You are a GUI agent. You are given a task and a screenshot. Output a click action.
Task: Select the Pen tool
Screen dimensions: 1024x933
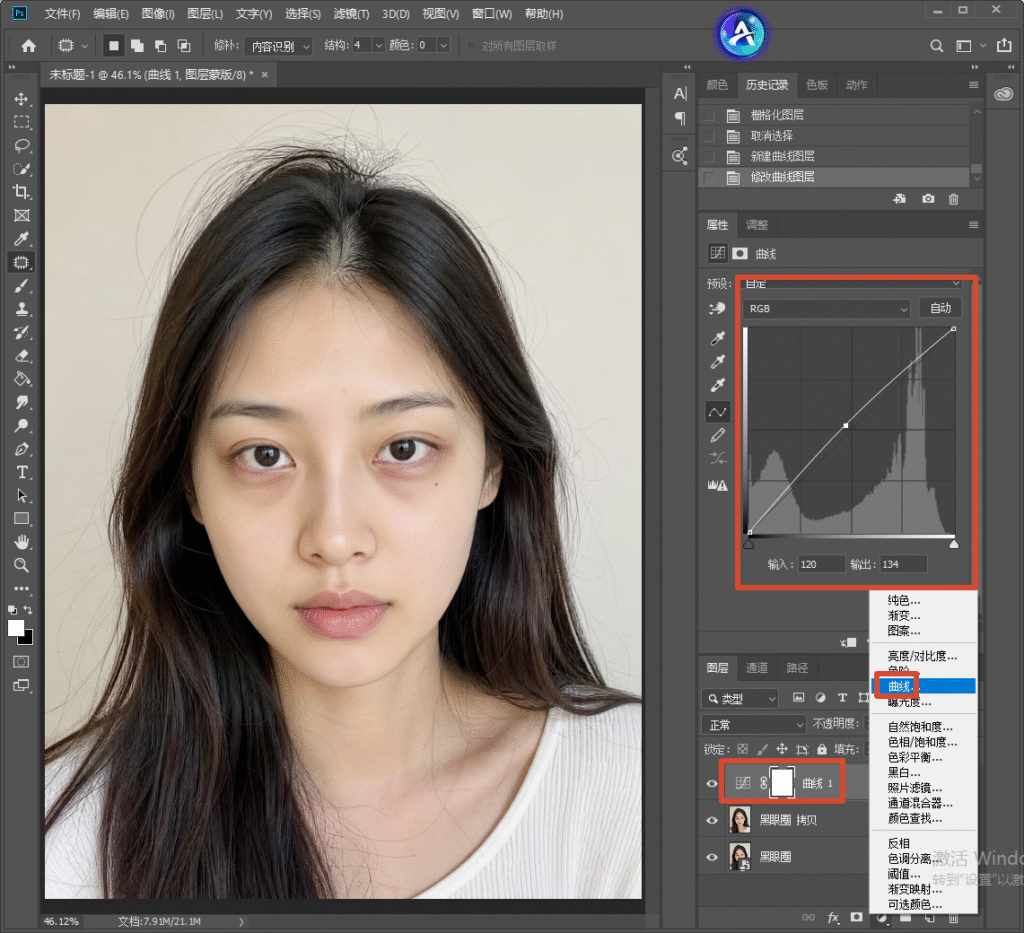coord(22,449)
